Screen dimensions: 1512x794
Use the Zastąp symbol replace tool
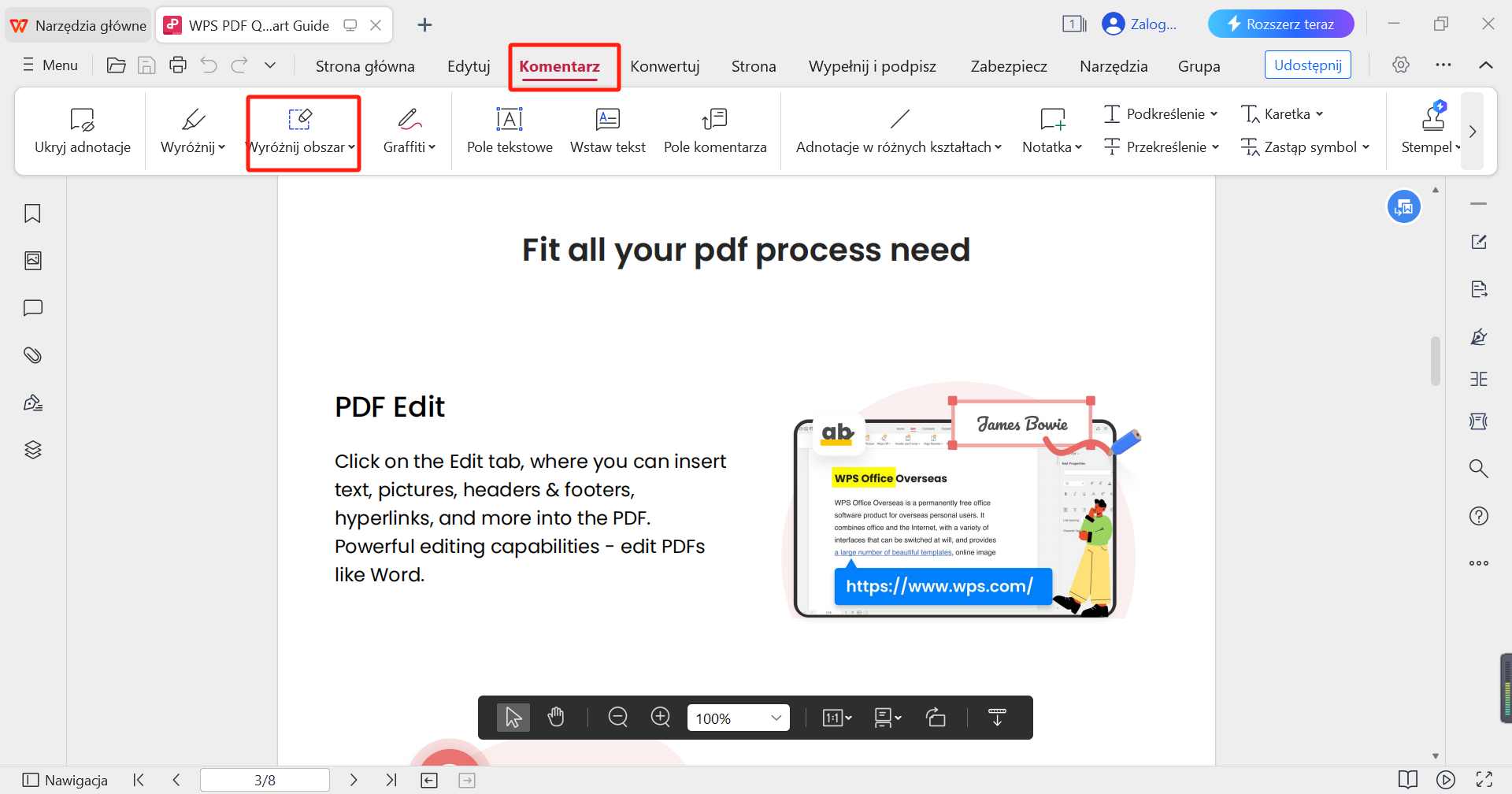(x=1304, y=147)
